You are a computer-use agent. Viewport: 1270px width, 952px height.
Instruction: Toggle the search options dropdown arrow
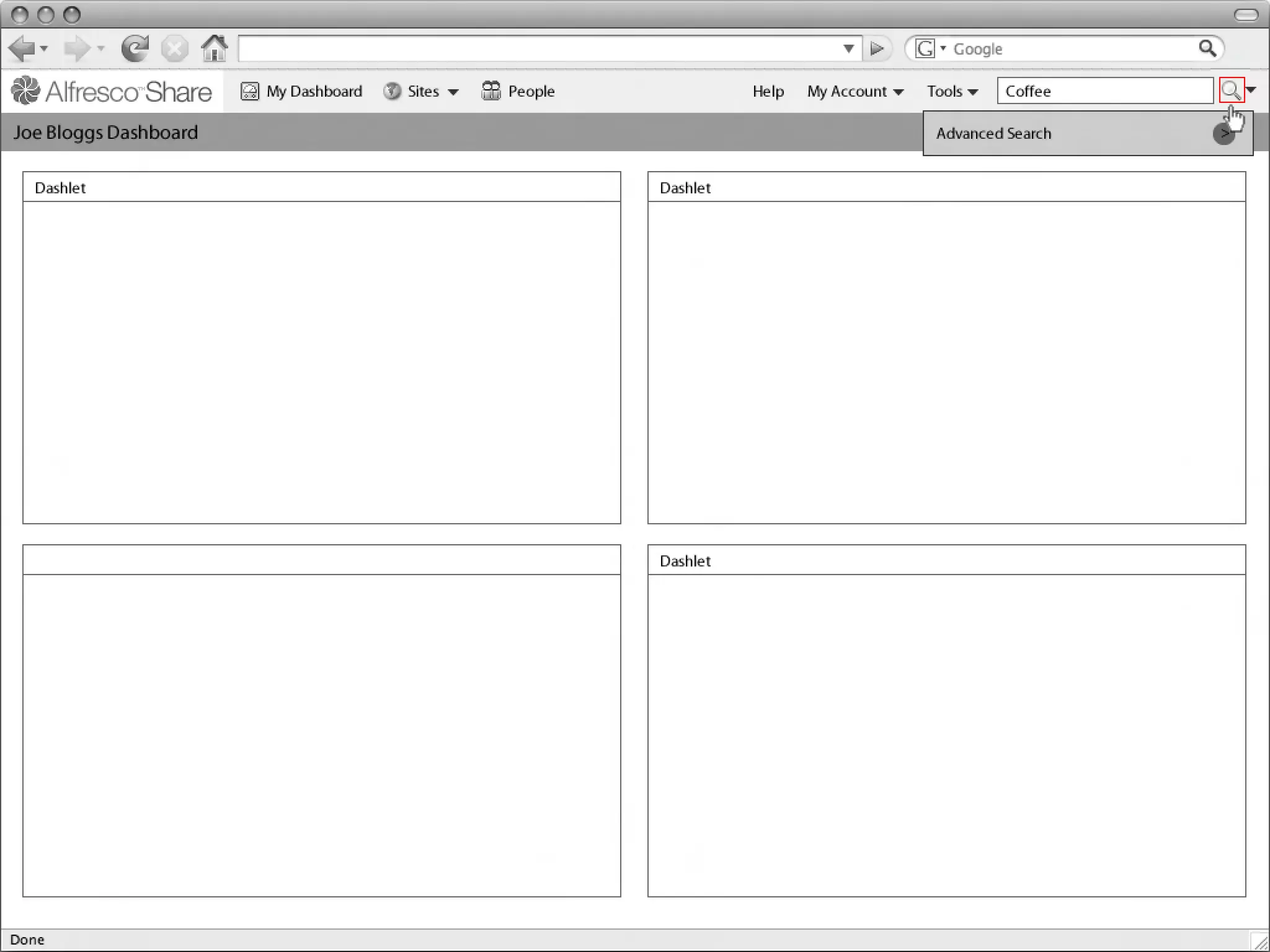point(1251,90)
